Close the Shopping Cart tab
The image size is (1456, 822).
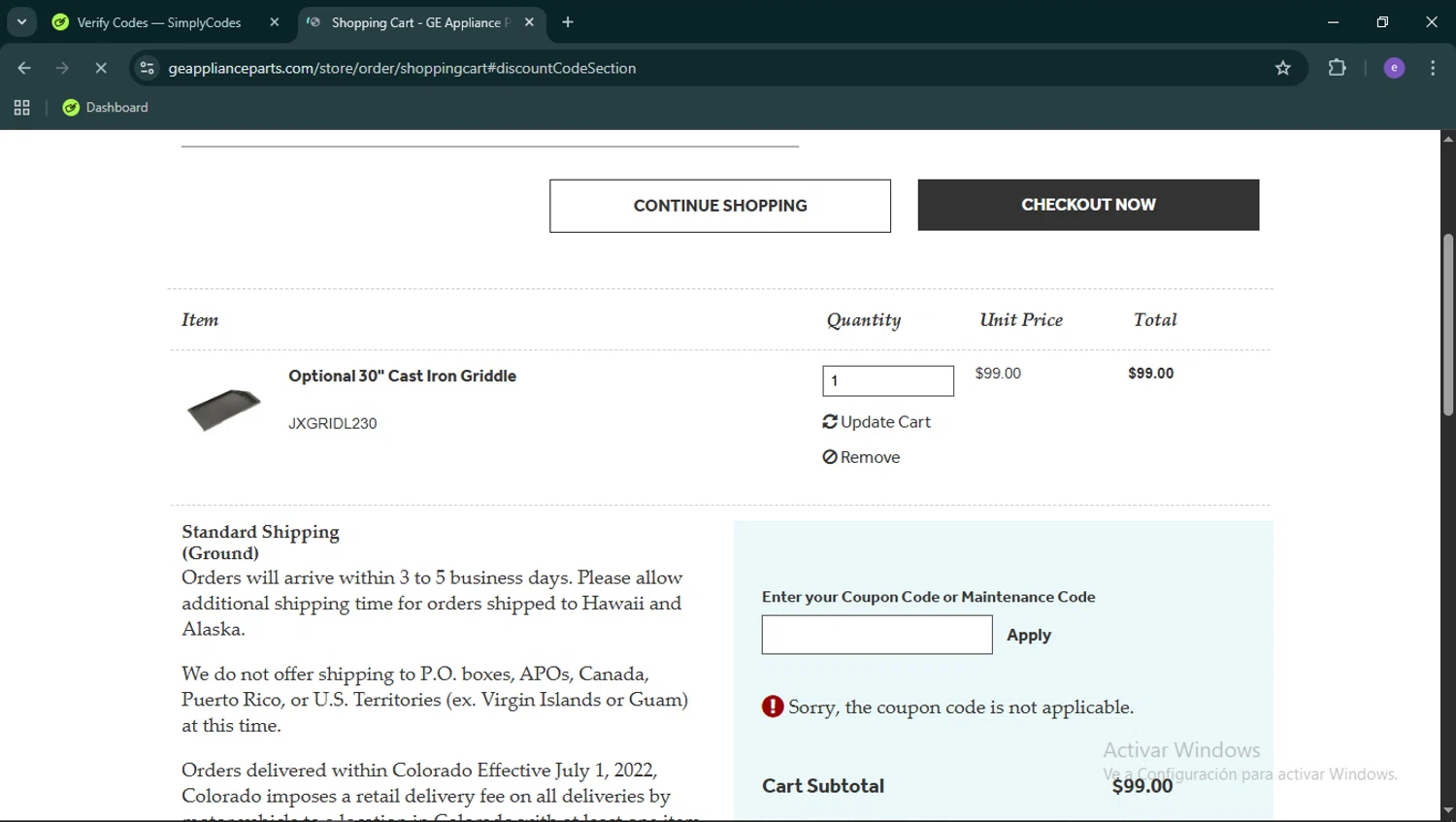[529, 22]
